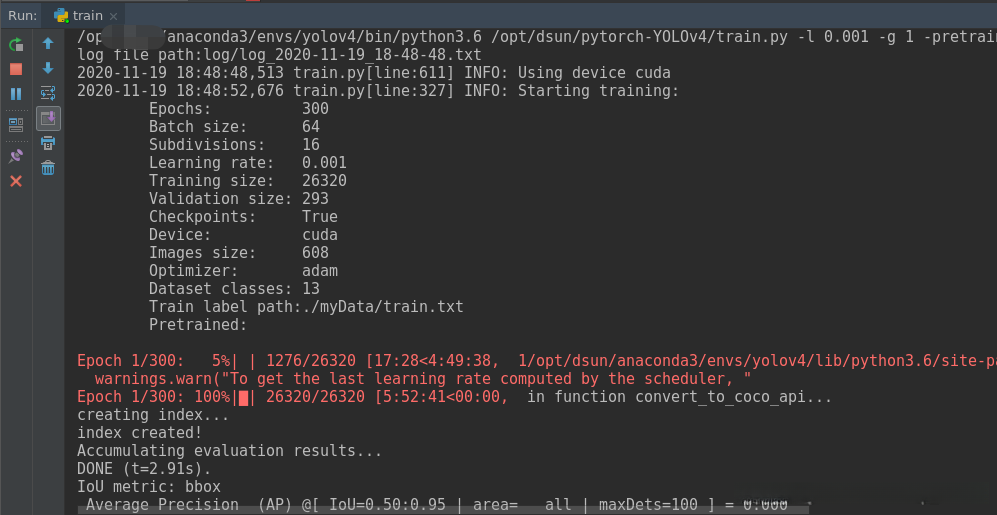The image size is (997, 515).
Task: Click the log file path line
Action: 279,55
